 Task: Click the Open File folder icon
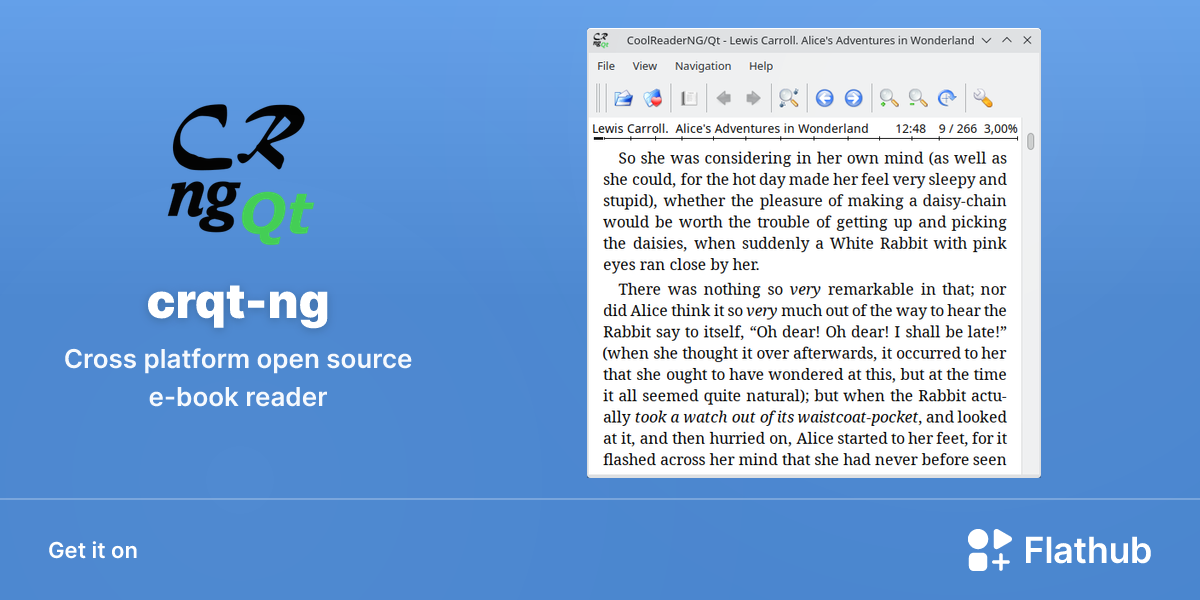coord(623,98)
